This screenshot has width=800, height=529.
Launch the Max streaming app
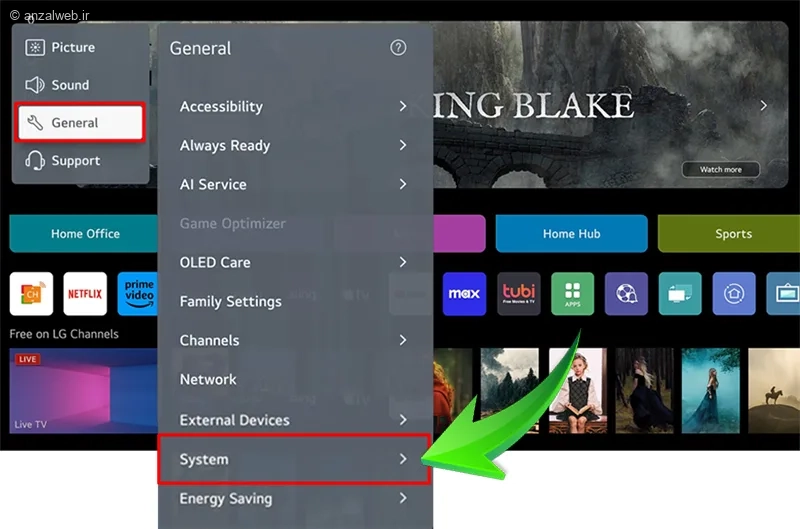tap(464, 294)
